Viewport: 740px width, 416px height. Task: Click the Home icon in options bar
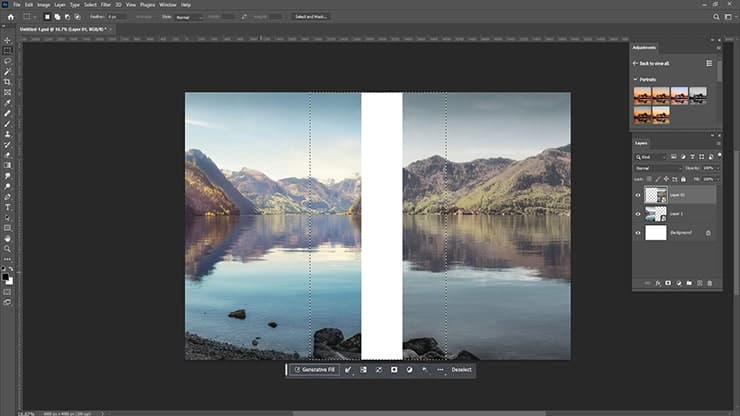(10, 17)
